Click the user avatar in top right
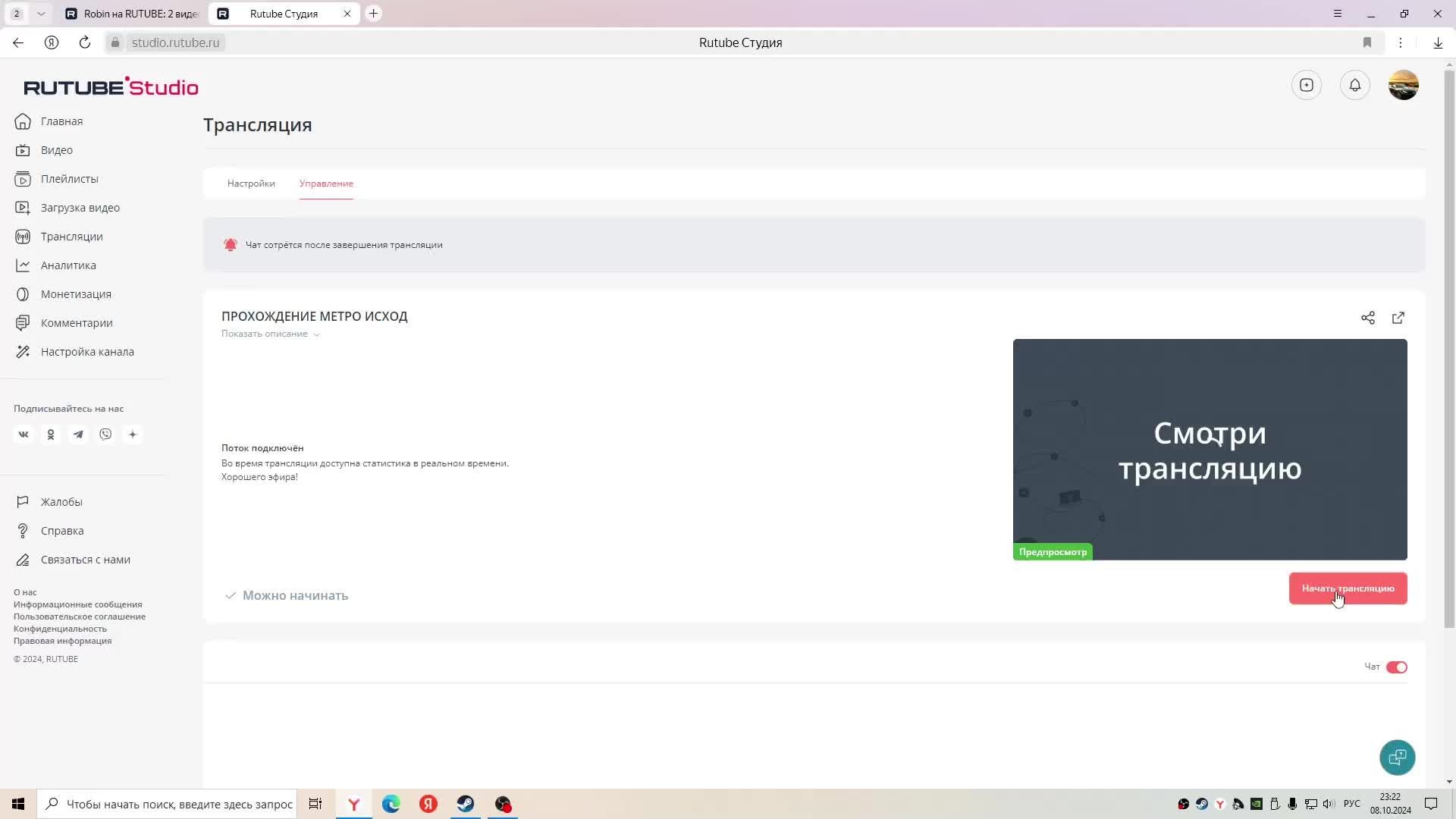1456x819 pixels. (x=1403, y=85)
